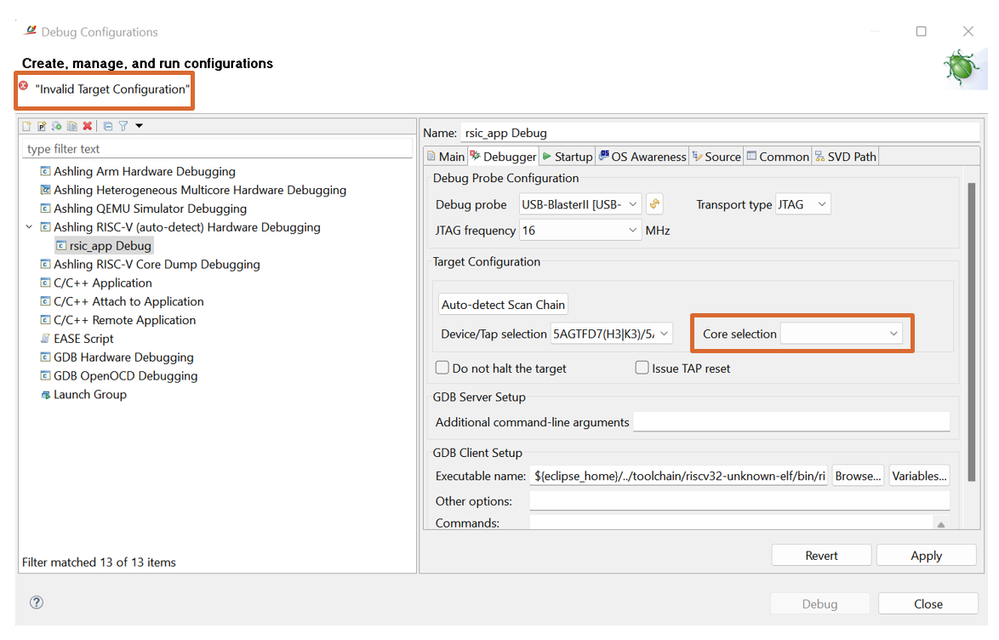Collapse all configuration tree entries
Screen dimensions: 999x640
tap(108, 126)
